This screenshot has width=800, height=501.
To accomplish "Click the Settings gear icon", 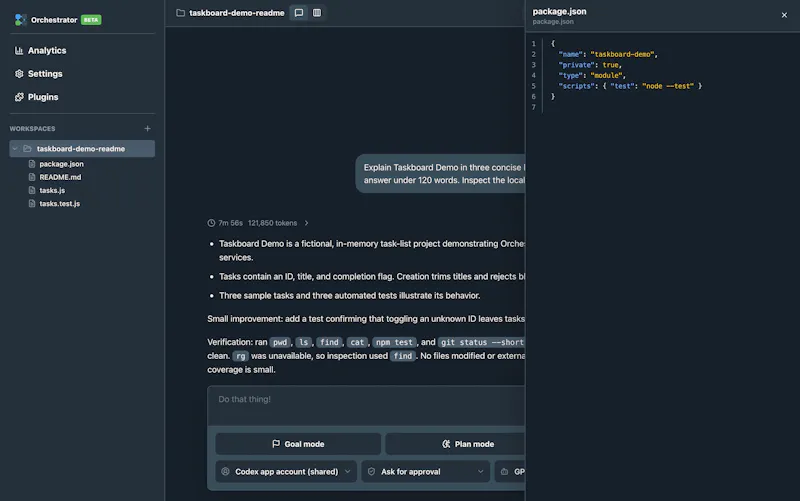I will coord(19,74).
